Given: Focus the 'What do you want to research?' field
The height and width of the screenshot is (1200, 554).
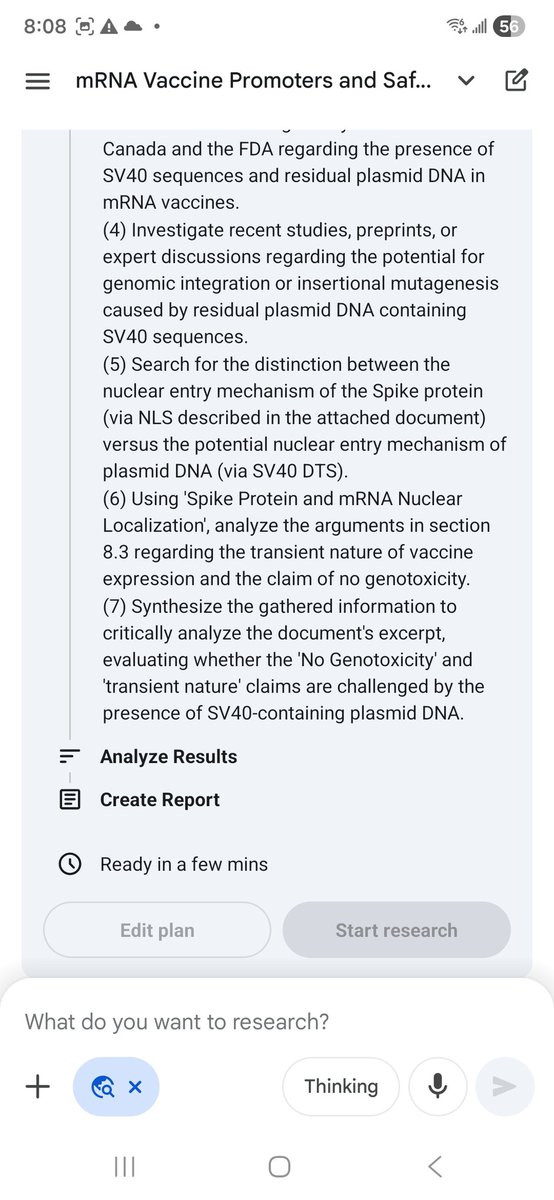Looking at the screenshot, I should [177, 1022].
